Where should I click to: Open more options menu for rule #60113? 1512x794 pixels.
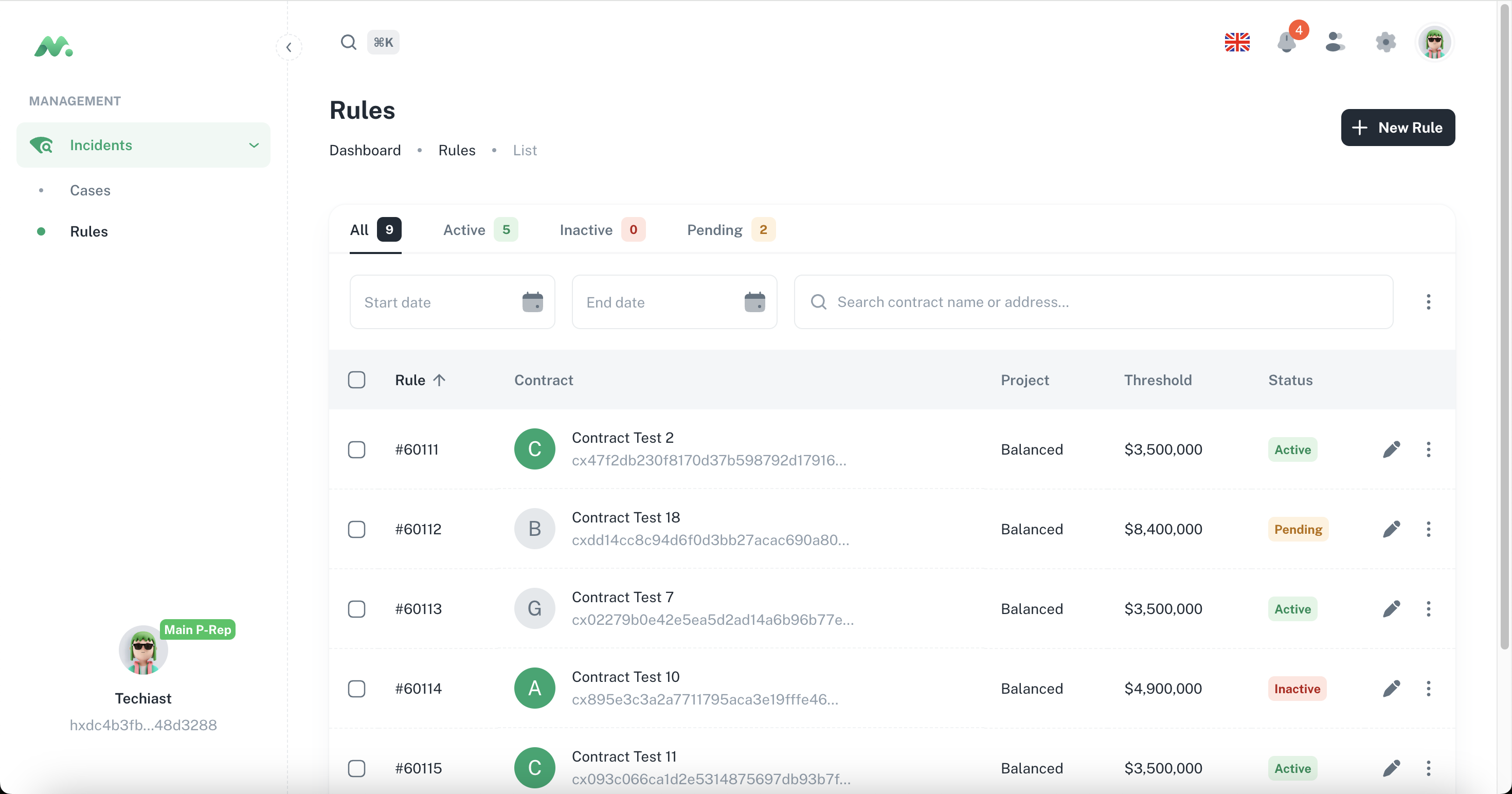(x=1428, y=609)
